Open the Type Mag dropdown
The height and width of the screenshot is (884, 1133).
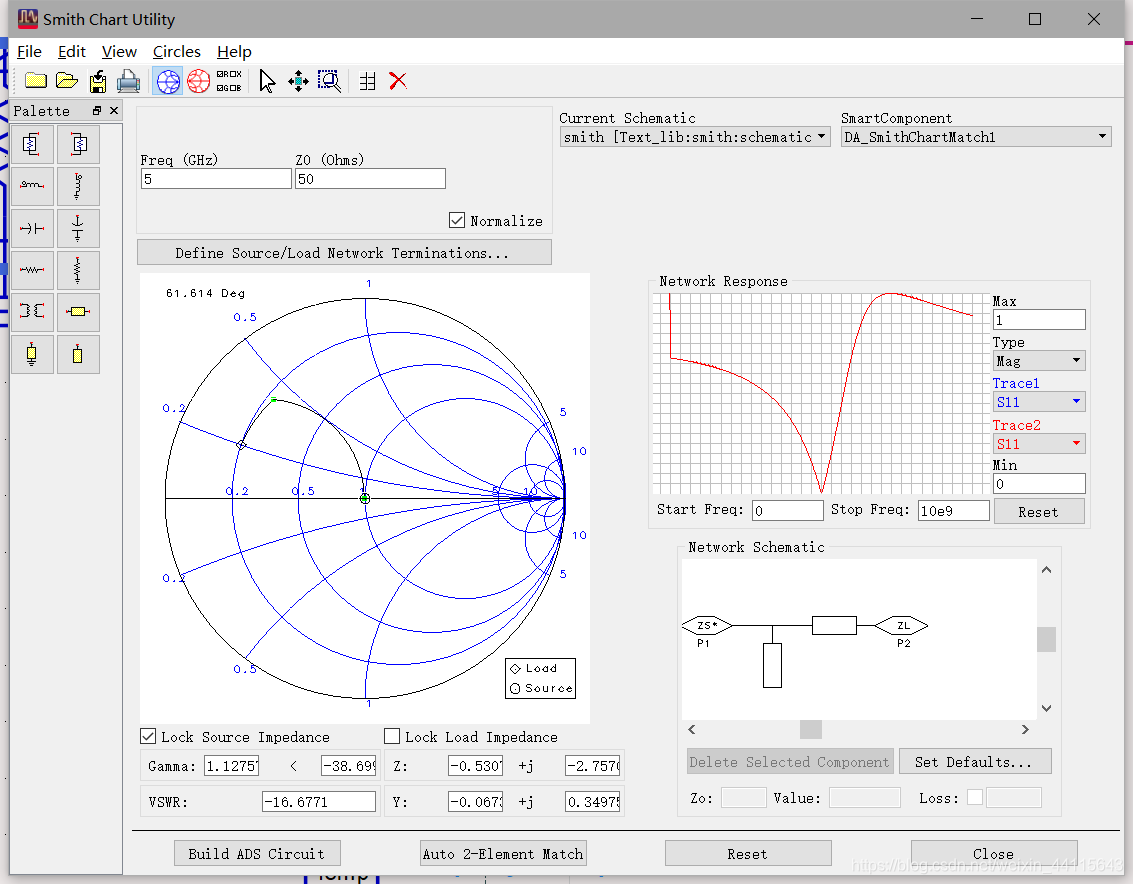(1039, 361)
